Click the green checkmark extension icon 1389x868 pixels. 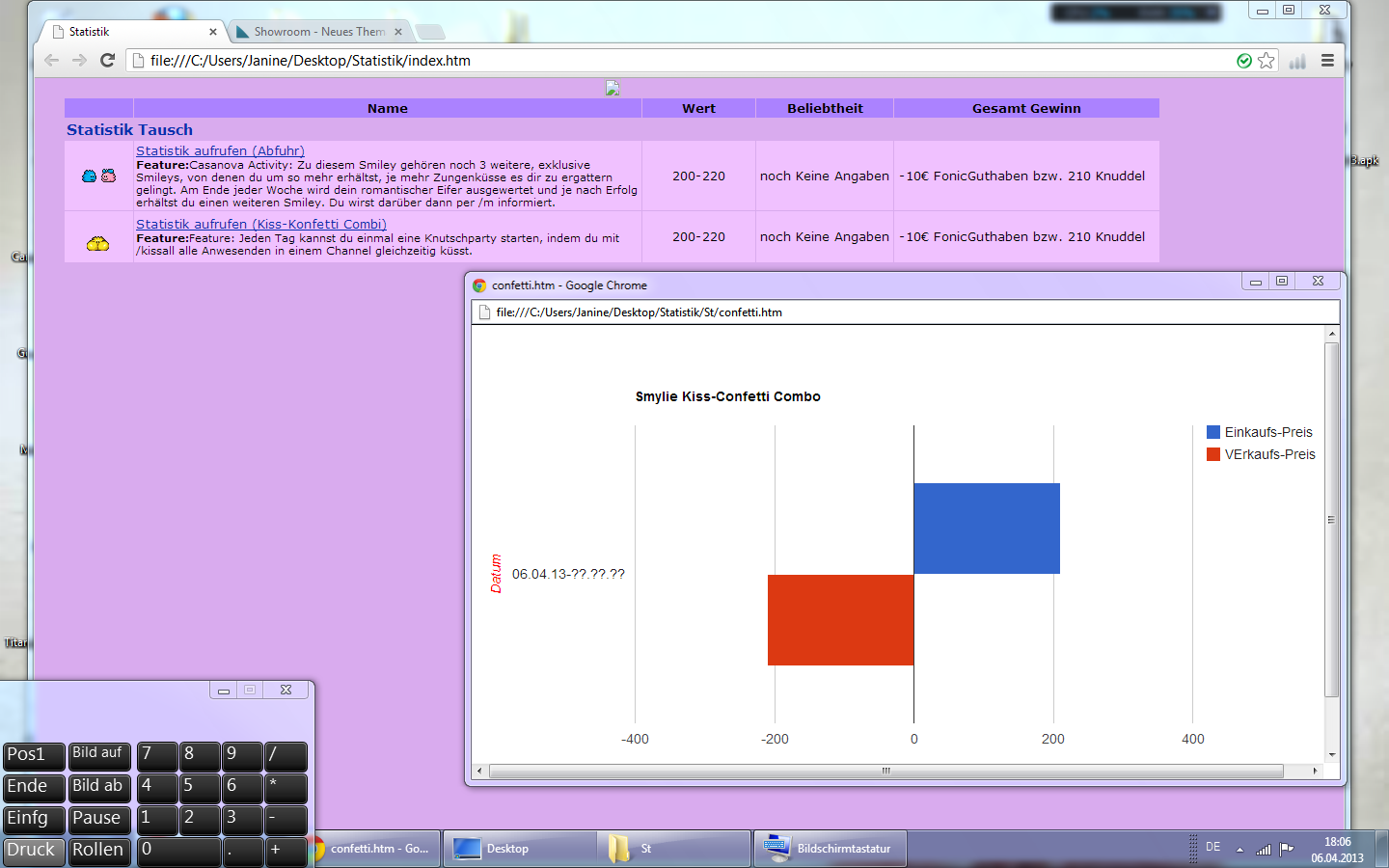click(1244, 61)
